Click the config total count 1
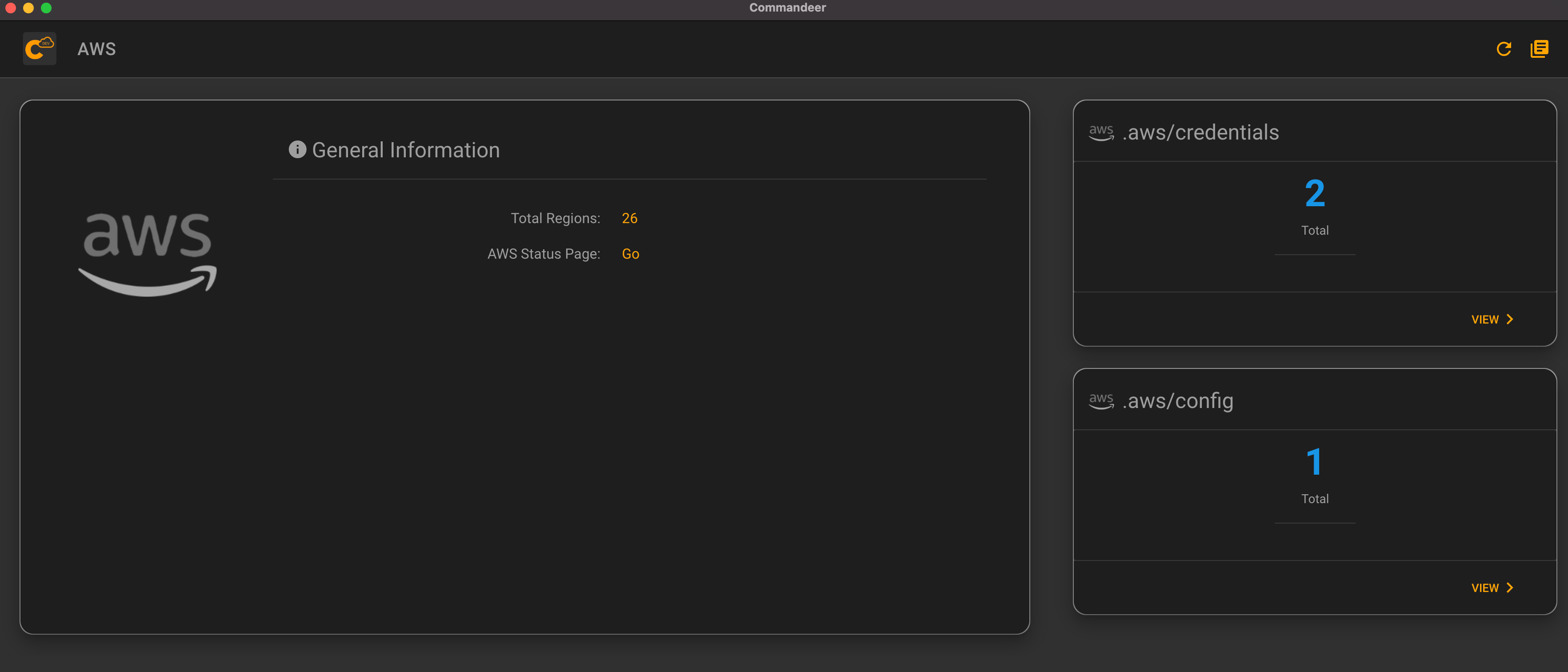1568x672 pixels. click(1315, 462)
